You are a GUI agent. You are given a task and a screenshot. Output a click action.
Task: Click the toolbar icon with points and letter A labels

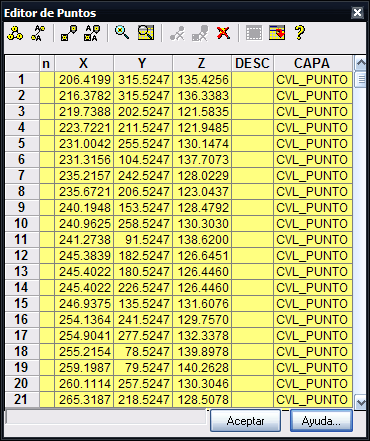click(x=38, y=33)
